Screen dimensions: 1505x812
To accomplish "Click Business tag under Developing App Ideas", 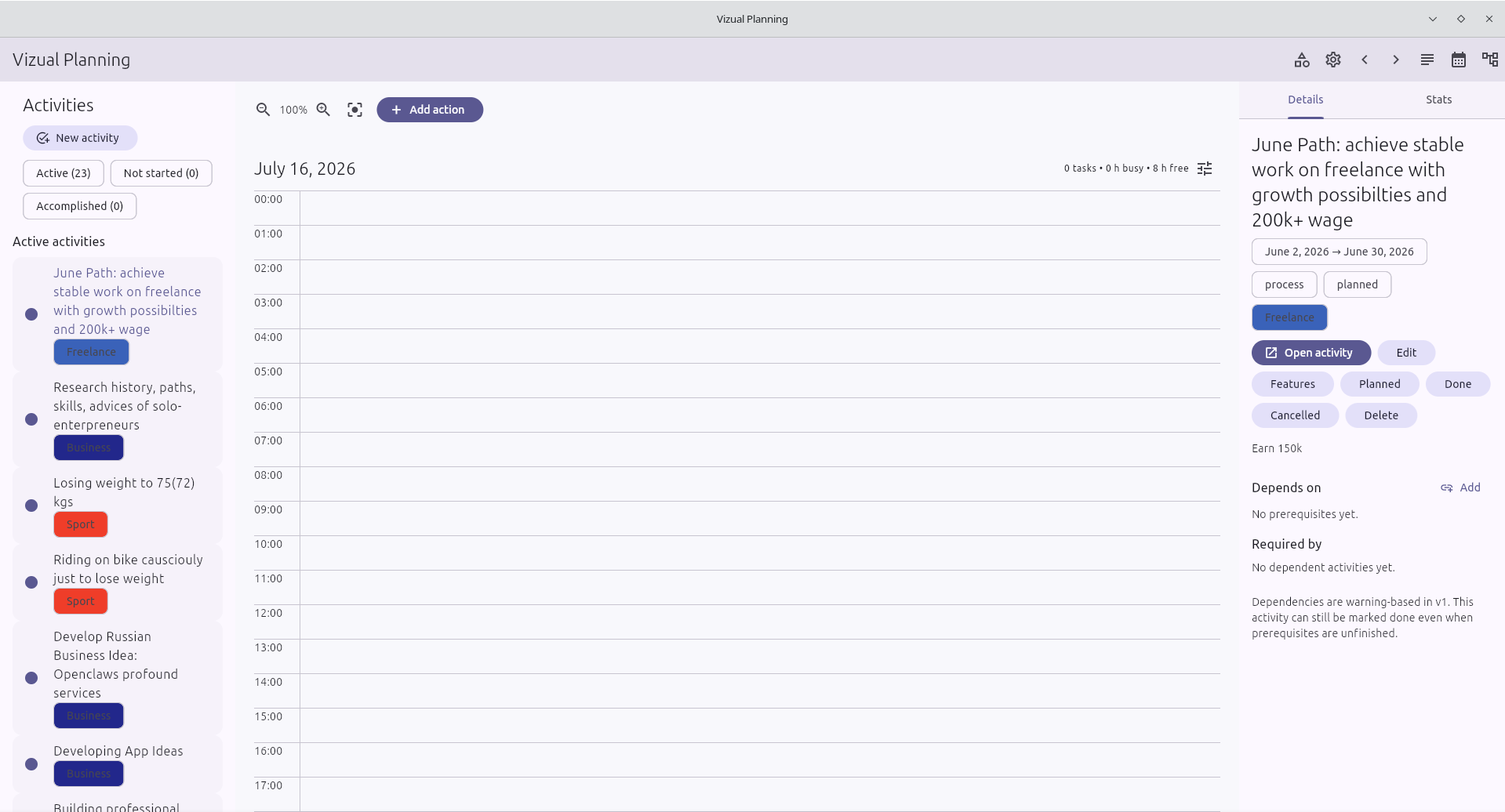I will 89,774.
